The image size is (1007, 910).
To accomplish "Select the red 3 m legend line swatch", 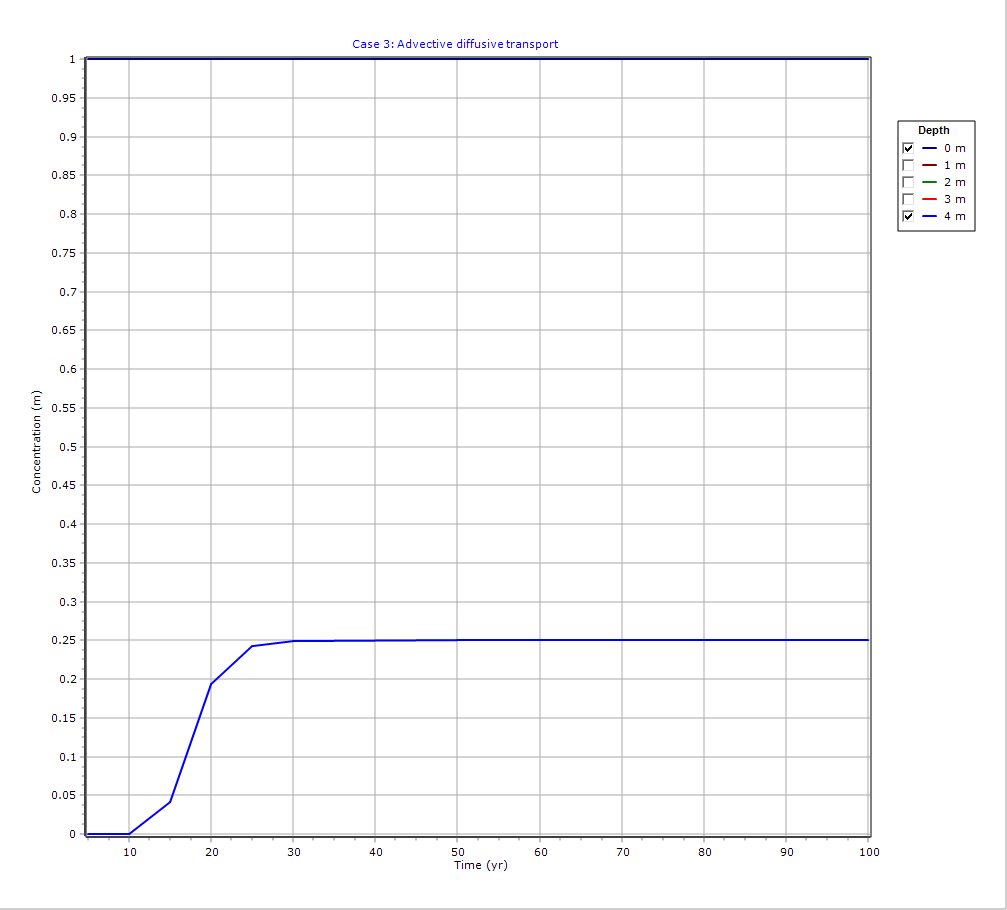I will pos(930,199).
